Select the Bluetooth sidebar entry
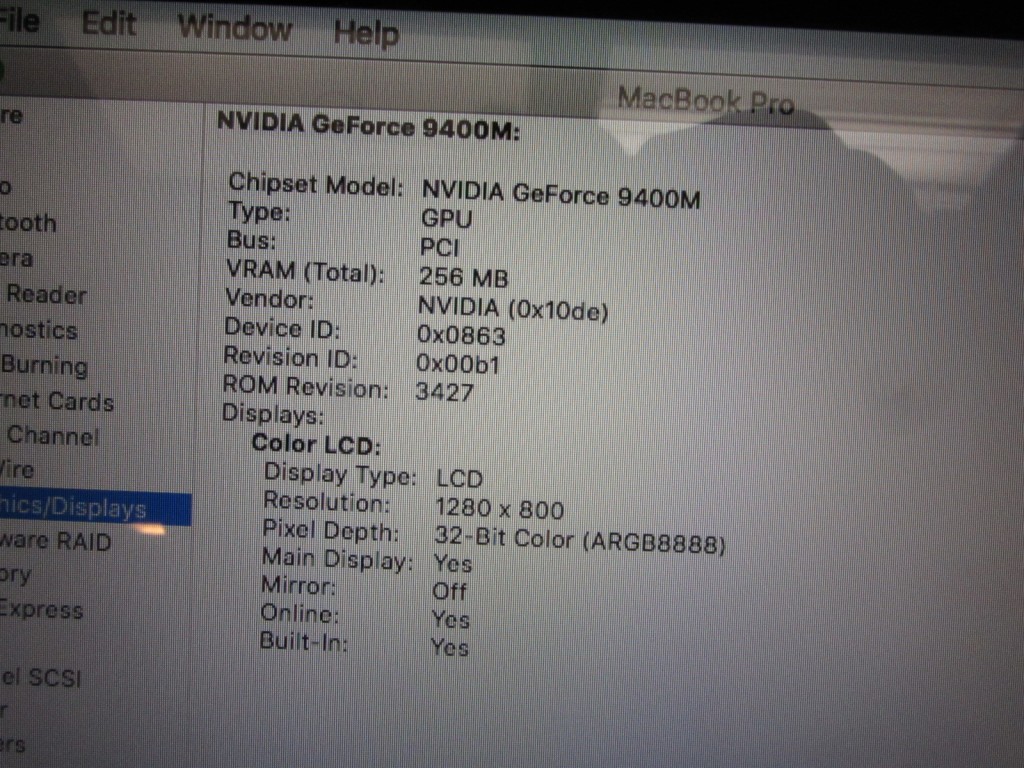Image resolution: width=1024 pixels, height=768 pixels. tap(28, 223)
